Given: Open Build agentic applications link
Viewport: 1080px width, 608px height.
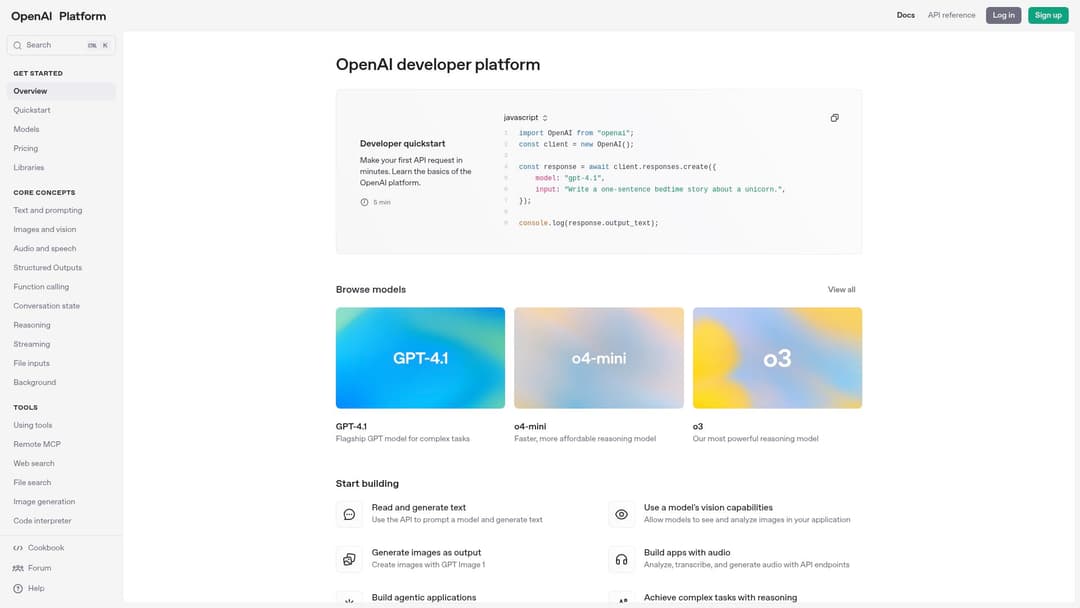Looking at the screenshot, I should coord(424,598).
